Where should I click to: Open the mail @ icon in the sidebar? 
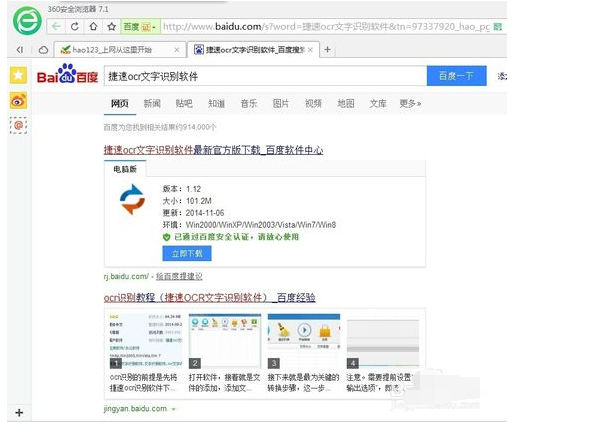pos(18,125)
